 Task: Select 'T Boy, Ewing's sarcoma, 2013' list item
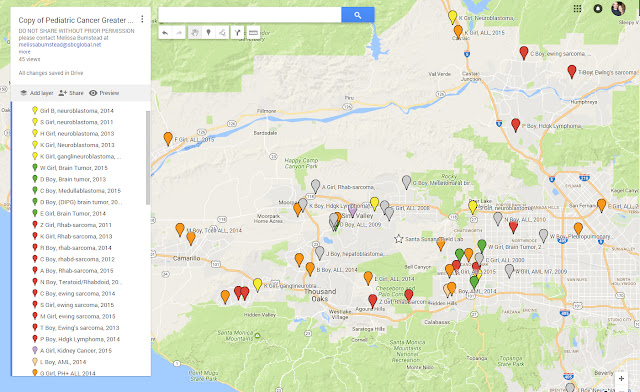pos(80,328)
